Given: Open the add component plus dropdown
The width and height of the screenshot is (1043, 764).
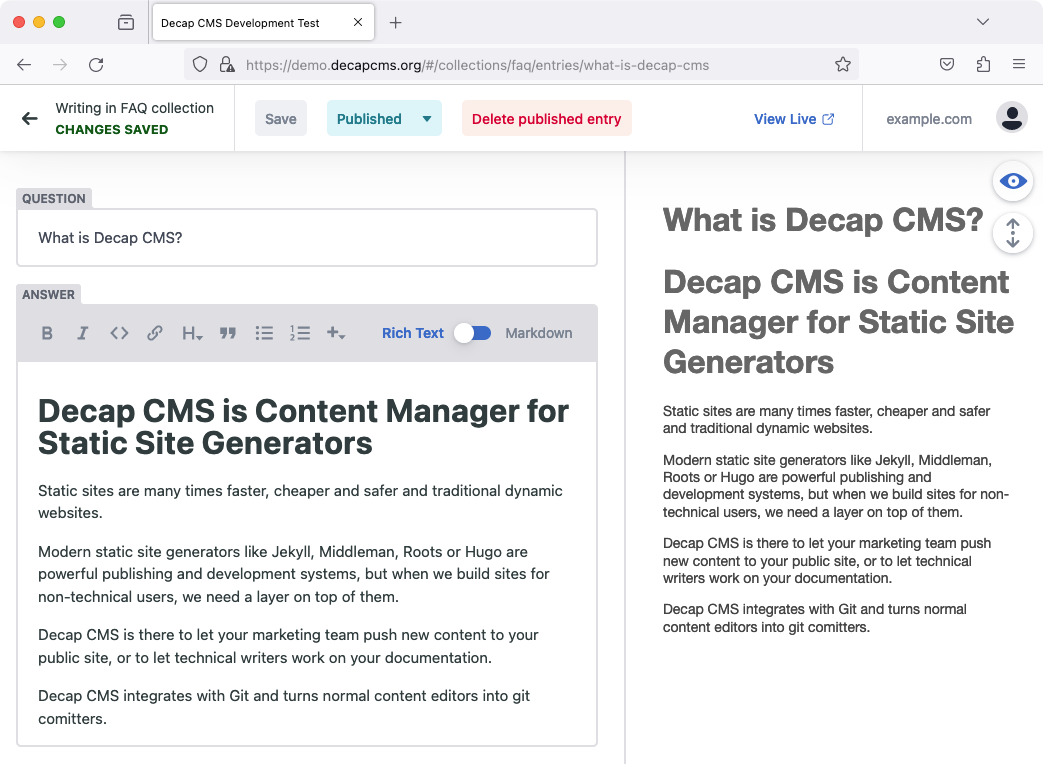Looking at the screenshot, I should tap(336, 333).
